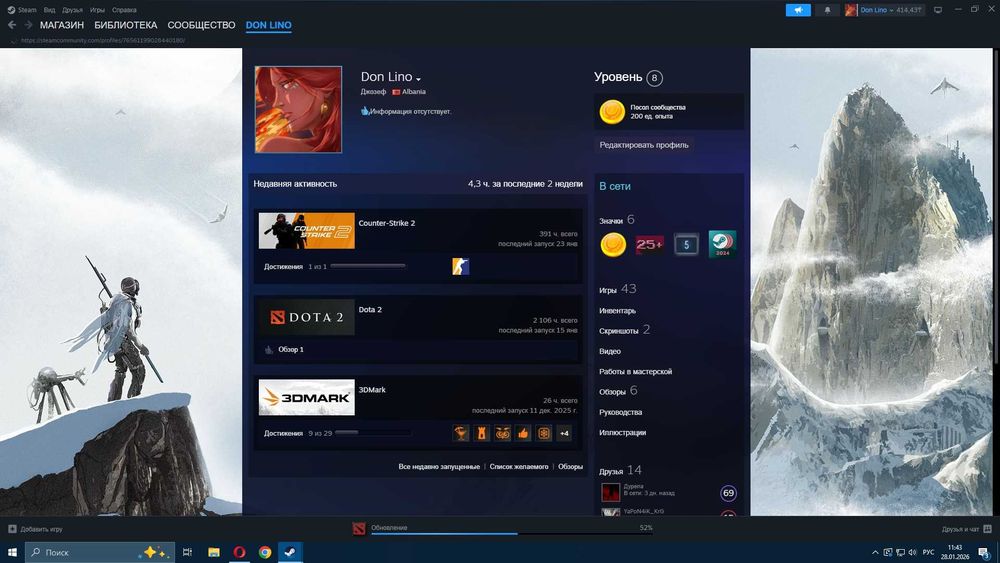Click the 3DMark achievements progress bar

(373, 432)
